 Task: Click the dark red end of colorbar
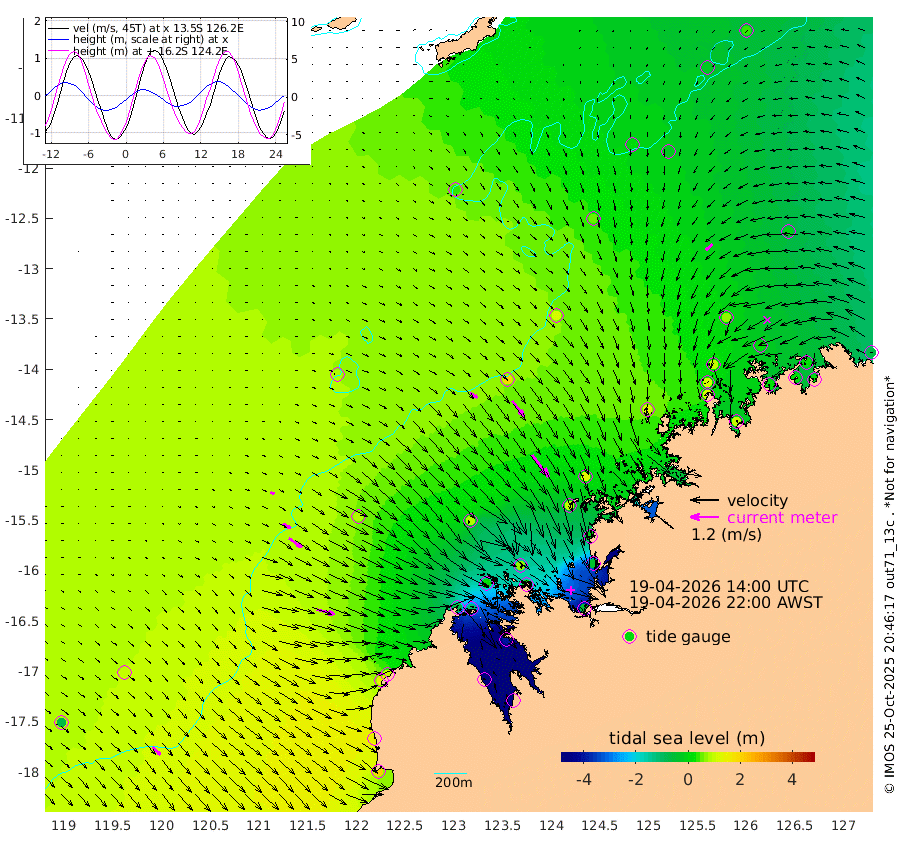click(810, 756)
